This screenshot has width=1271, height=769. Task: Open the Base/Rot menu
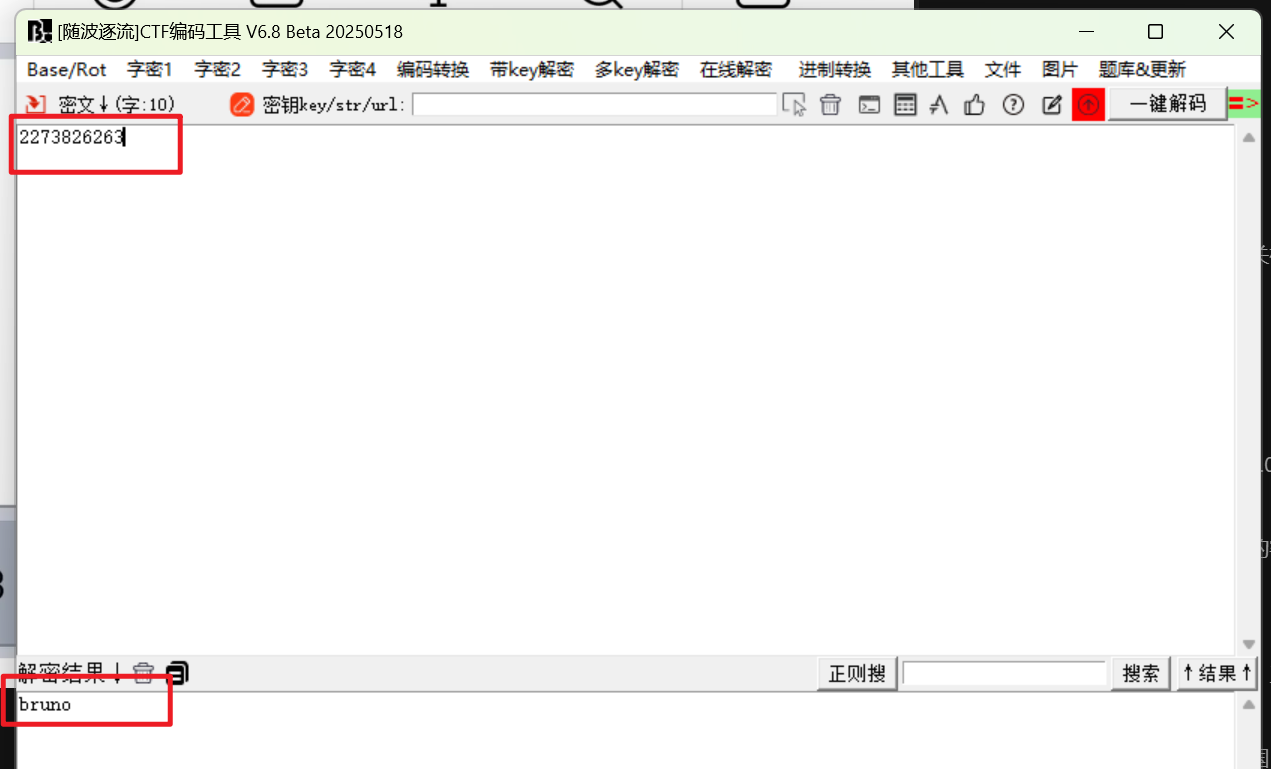coord(66,69)
